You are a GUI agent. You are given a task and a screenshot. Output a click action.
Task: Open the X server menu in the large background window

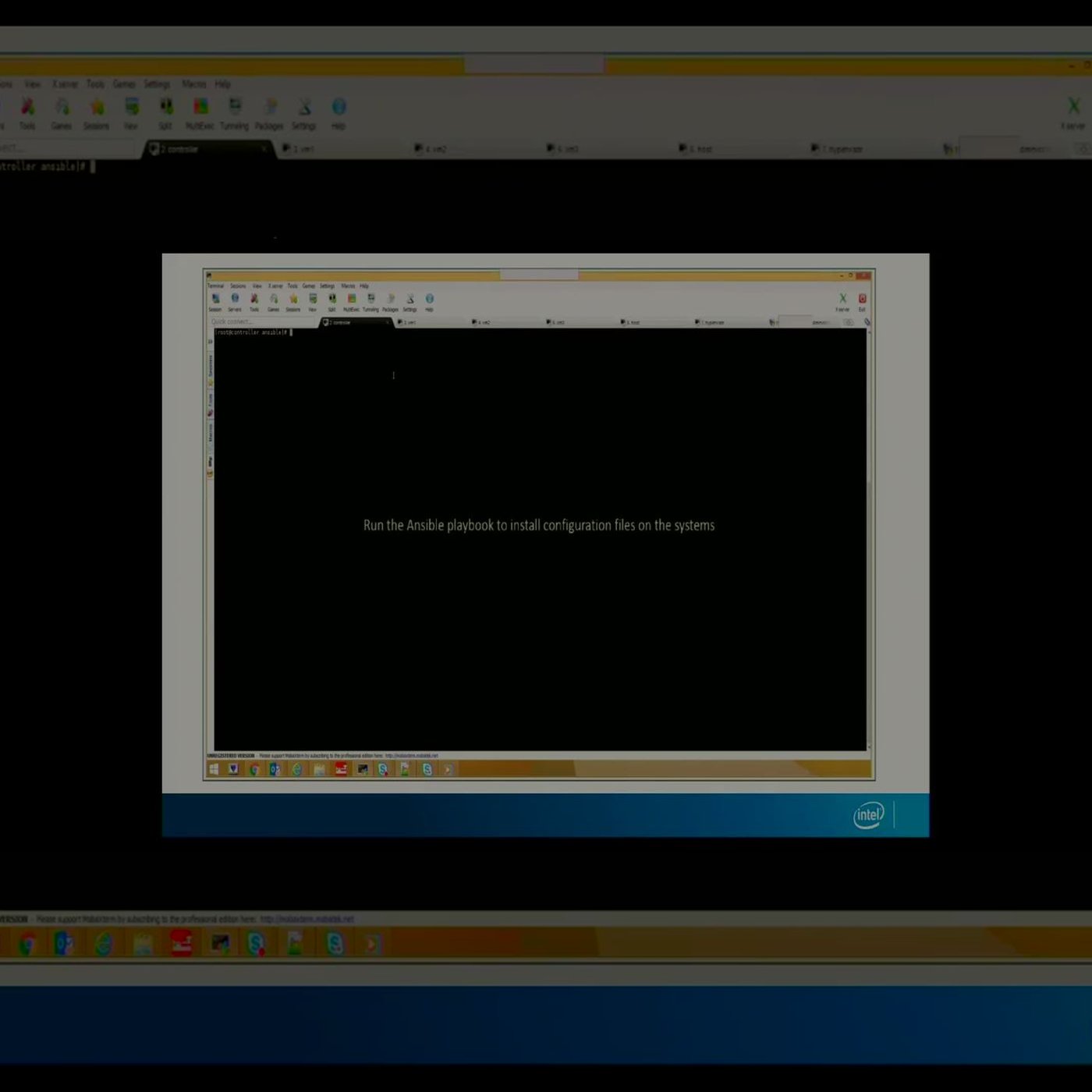tap(65, 84)
